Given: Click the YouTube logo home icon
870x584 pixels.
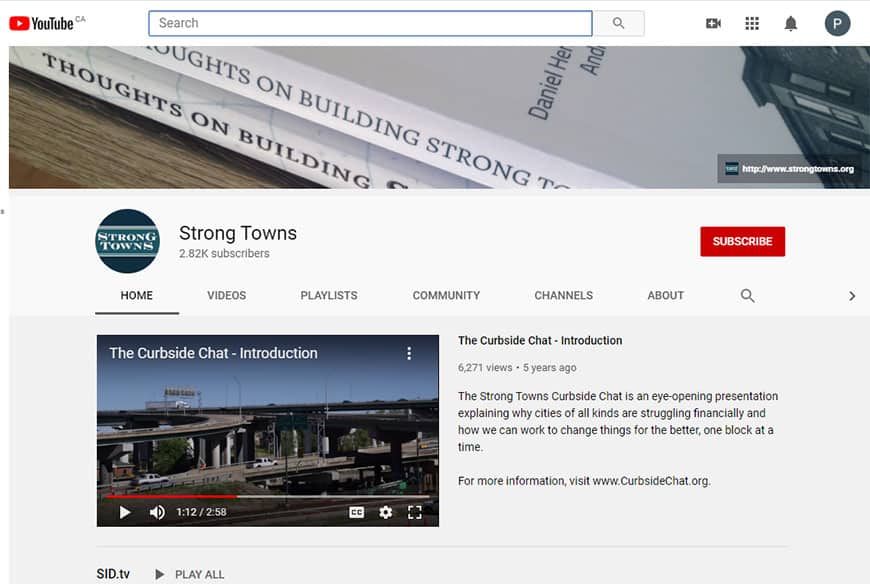Looking at the screenshot, I should pyautogui.click(x=42, y=23).
